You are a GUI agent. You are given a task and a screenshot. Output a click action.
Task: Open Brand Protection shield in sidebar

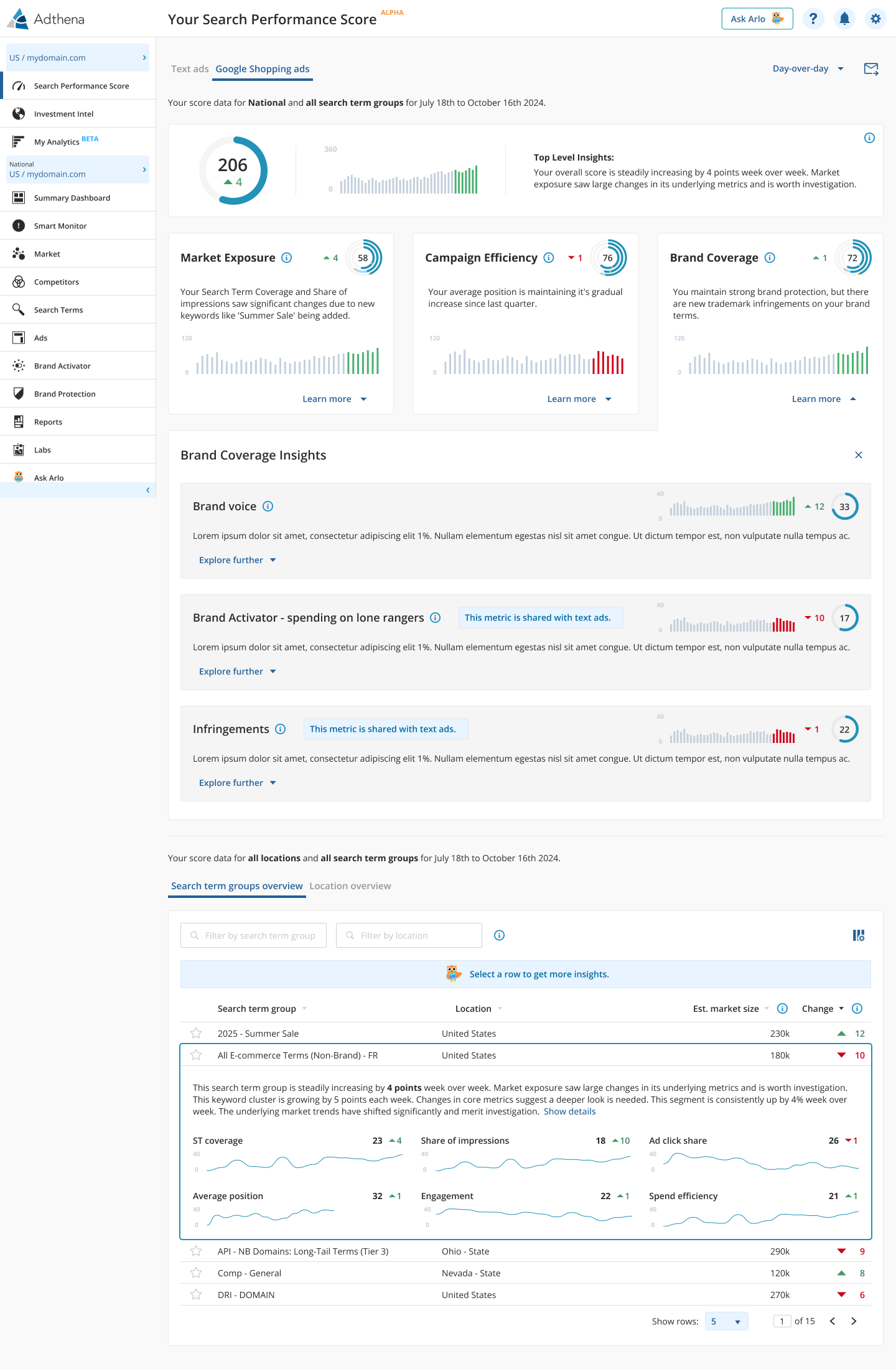tap(19, 393)
